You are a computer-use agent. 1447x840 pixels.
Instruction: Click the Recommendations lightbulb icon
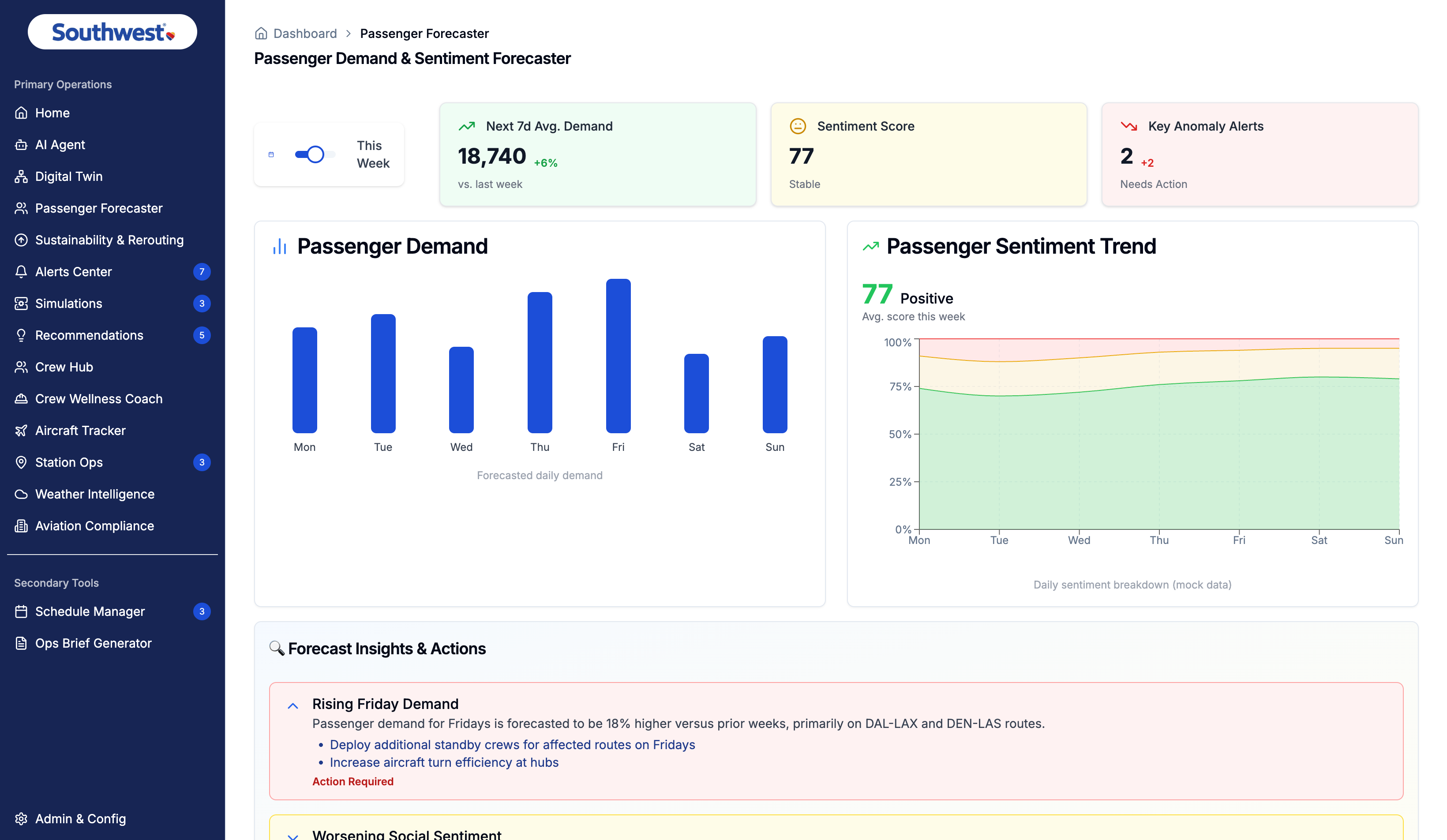click(x=21, y=335)
